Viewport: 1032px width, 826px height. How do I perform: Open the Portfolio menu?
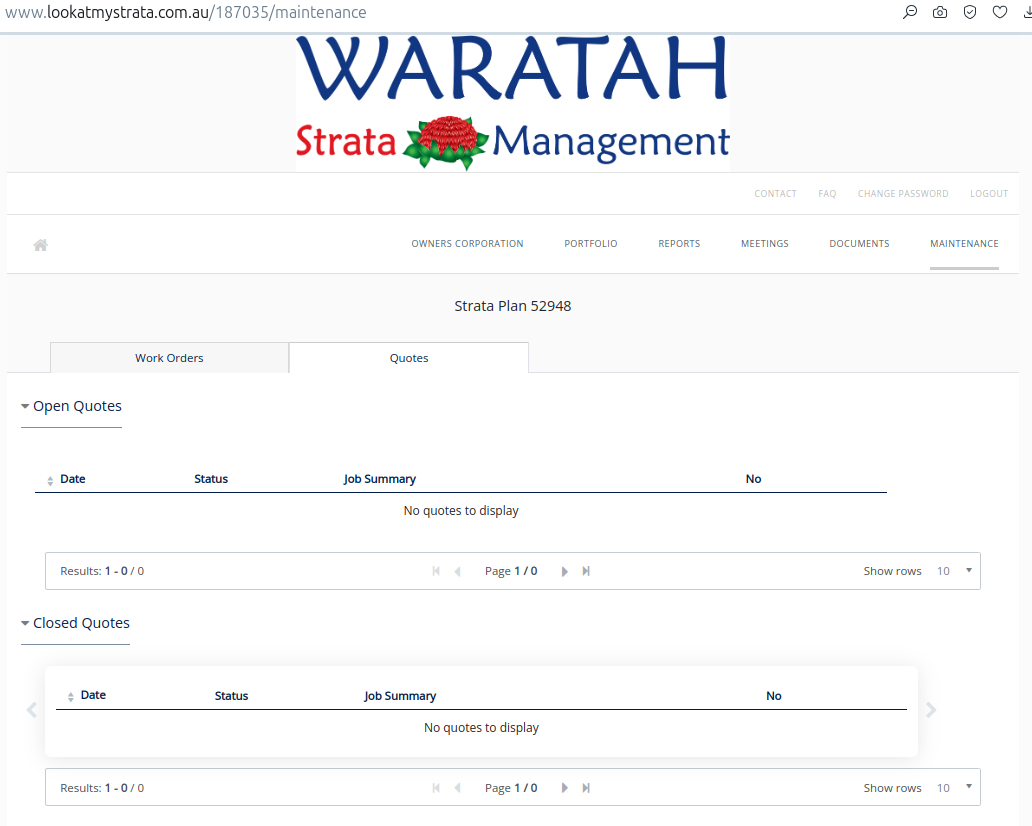pyautogui.click(x=590, y=244)
